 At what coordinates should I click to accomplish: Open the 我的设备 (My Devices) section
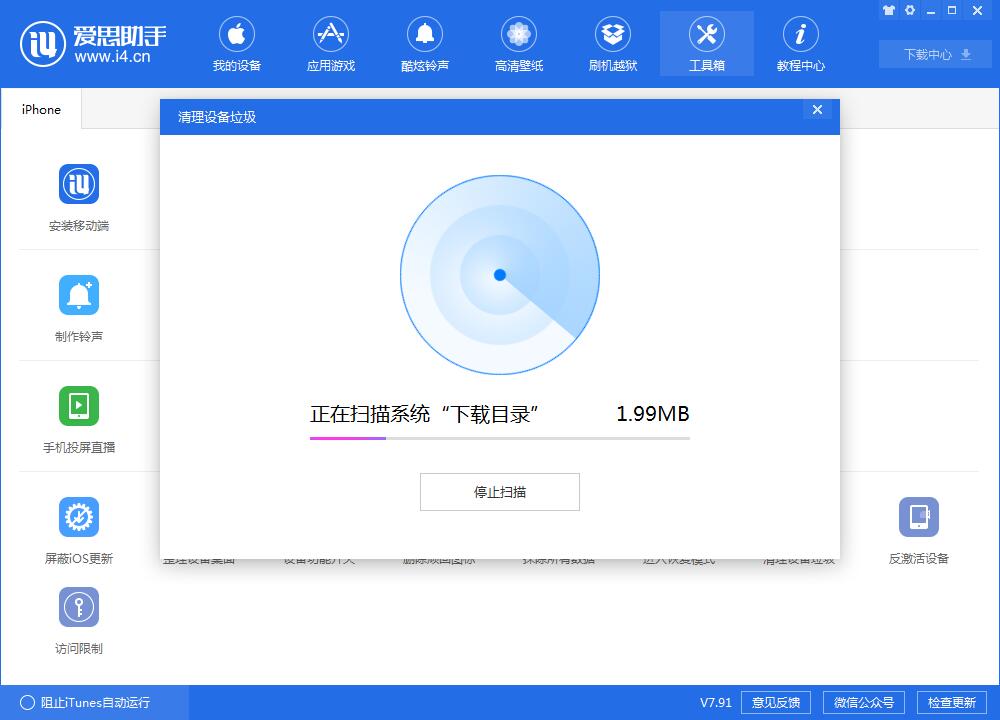[236, 43]
